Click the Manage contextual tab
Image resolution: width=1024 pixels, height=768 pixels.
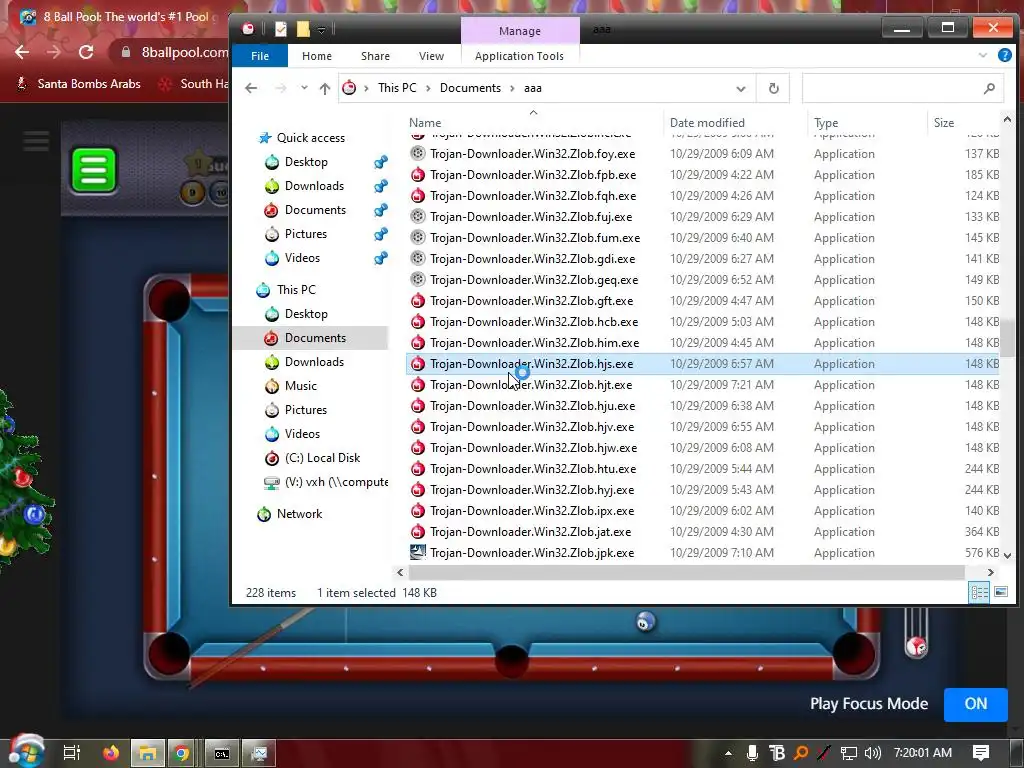coord(520,31)
